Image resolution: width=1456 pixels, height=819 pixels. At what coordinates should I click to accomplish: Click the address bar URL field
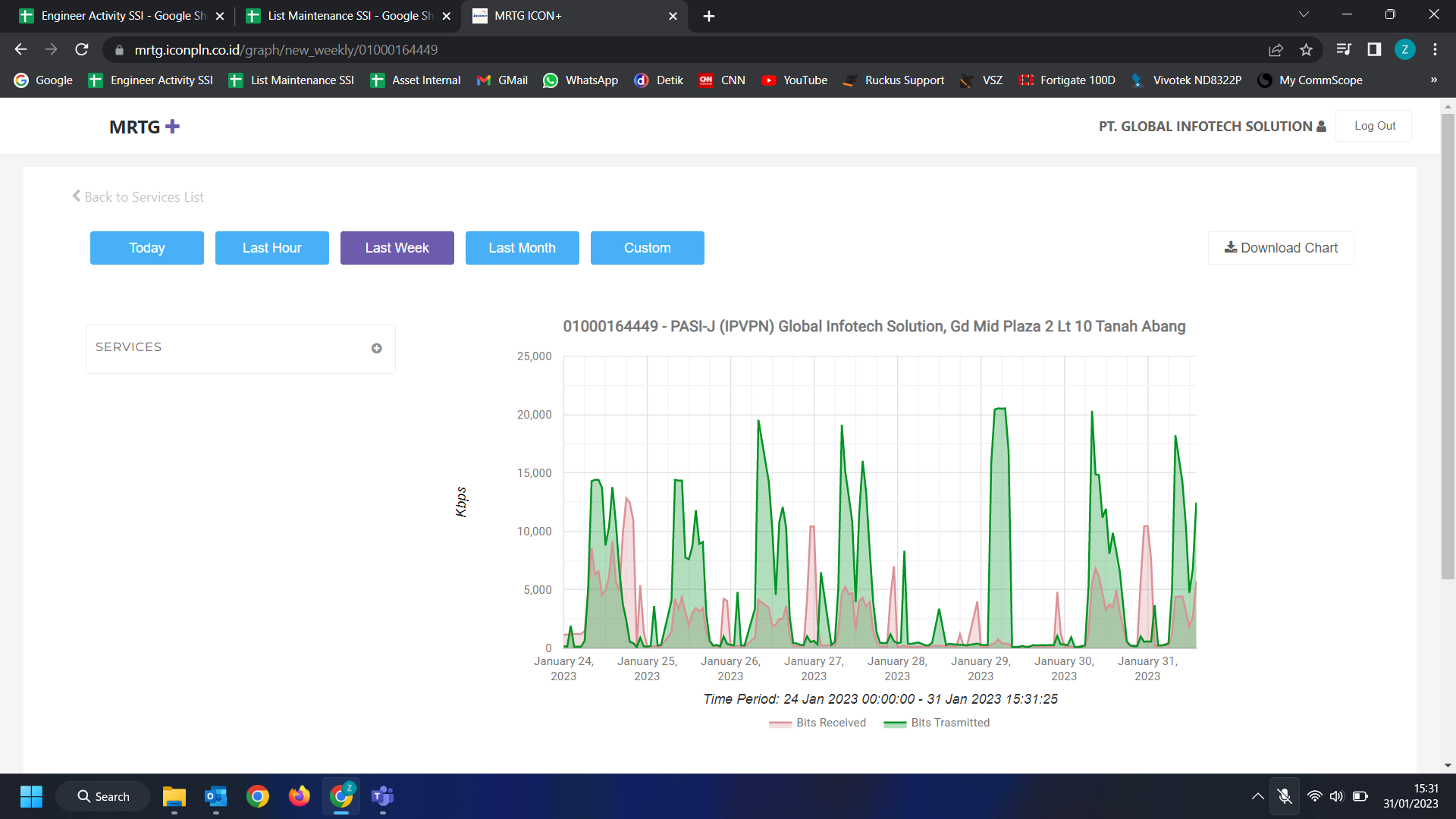682,50
